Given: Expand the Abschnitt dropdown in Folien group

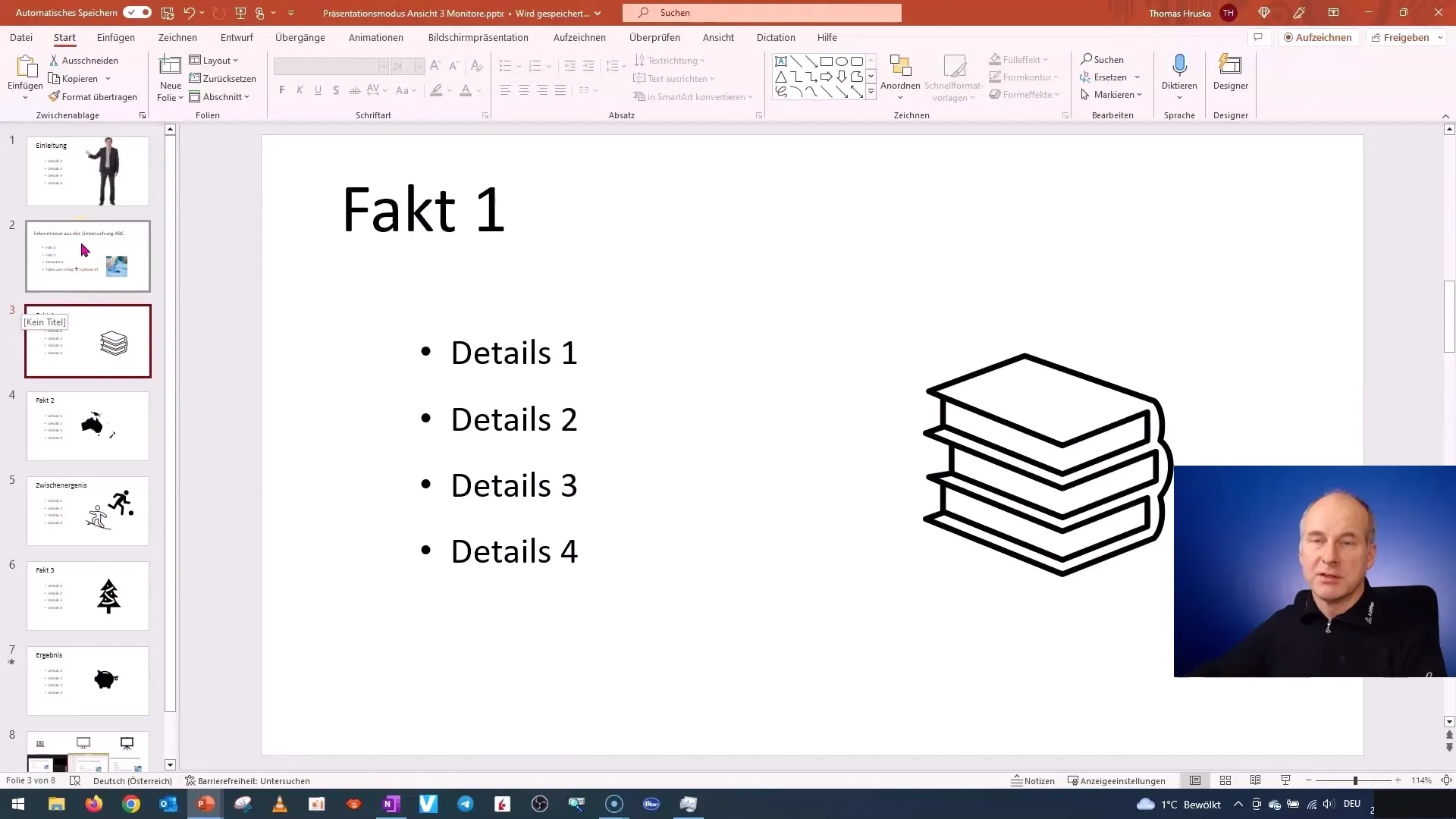Looking at the screenshot, I should [x=246, y=96].
